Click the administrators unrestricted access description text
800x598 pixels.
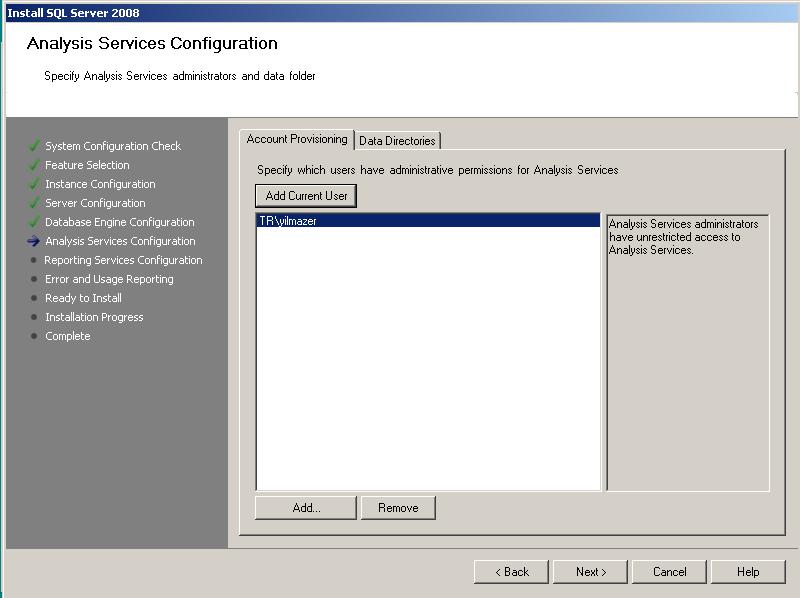(683, 237)
